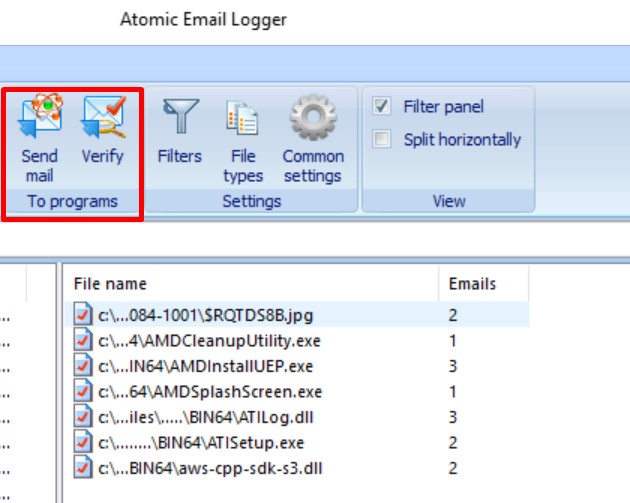Select row c:\...4\AMDCleanupUtility.exe
Viewport: 630px width, 503px height.
[x=297, y=340]
